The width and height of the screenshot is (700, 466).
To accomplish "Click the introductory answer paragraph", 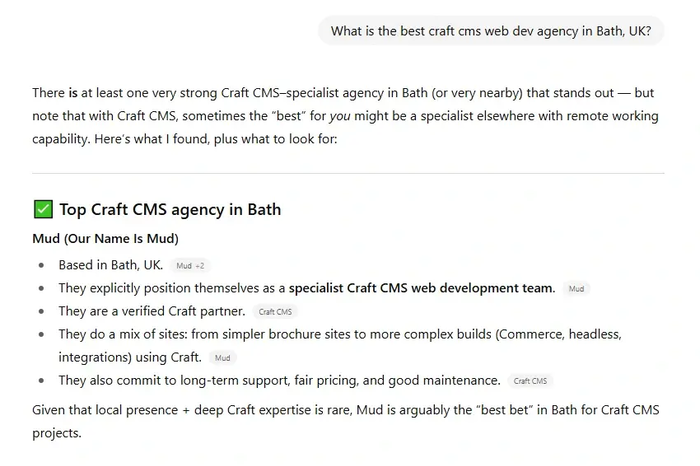I will [345, 116].
